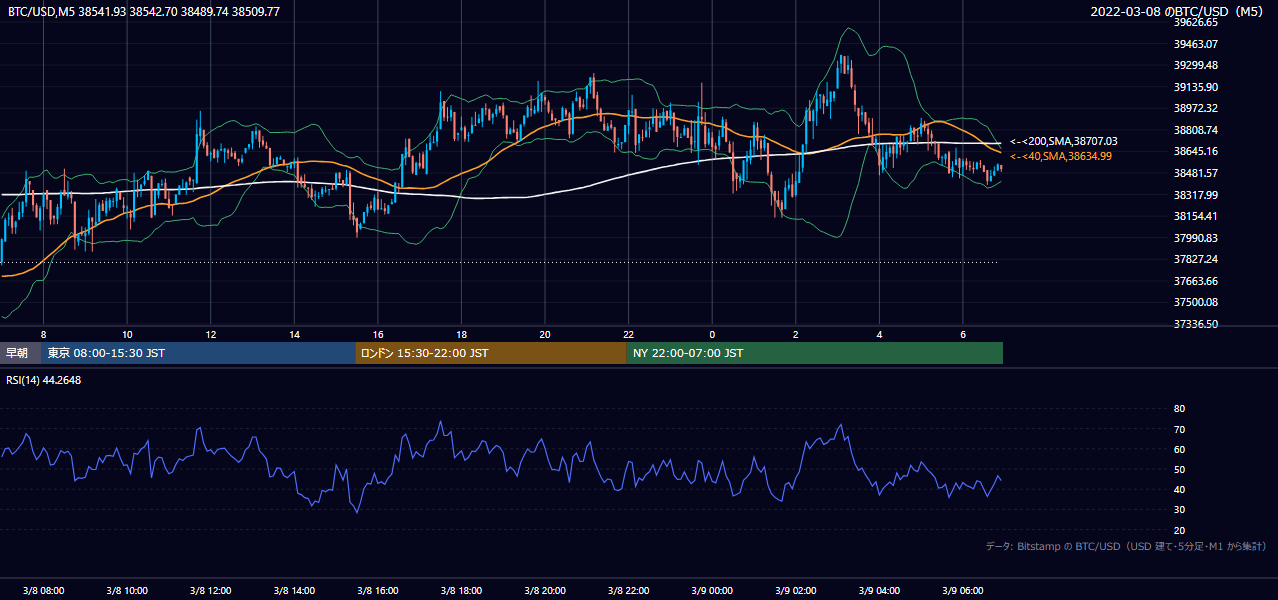Select the 200 SMA label 38707.03
1278x600 pixels.
[x=1064, y=142]
